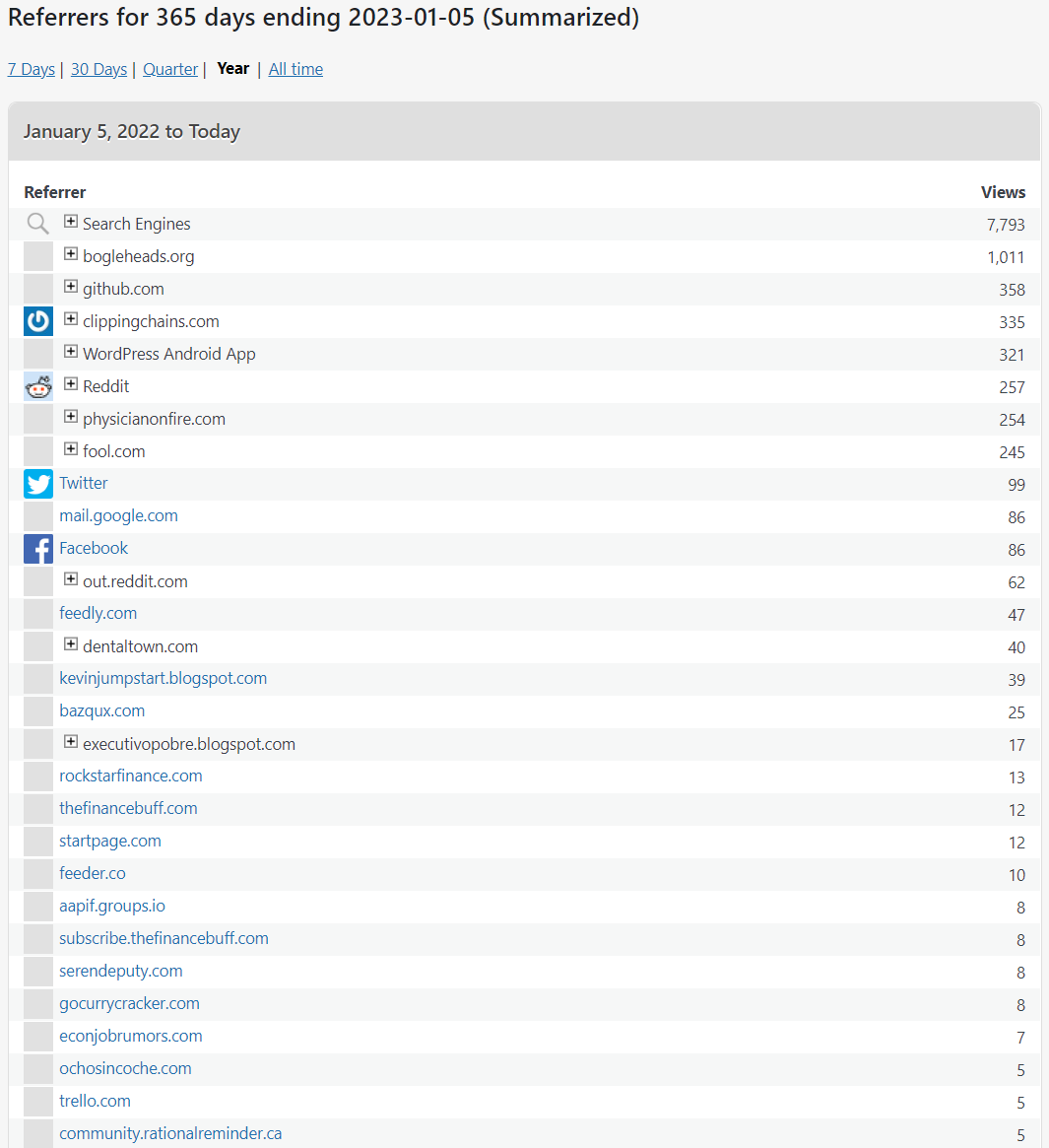Open the gocurrycracker.com link
Screen dimensions: 1049x1148
pos(130,1004)
